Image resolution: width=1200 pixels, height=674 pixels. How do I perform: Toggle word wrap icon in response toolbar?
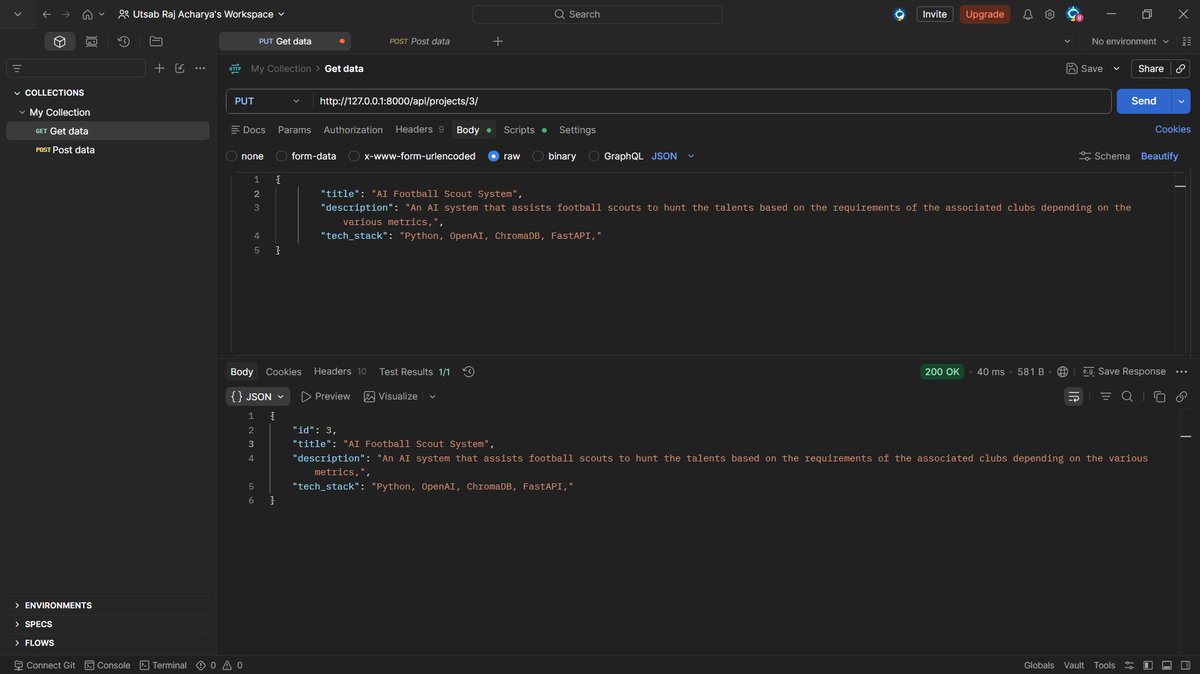point(1074,396)
